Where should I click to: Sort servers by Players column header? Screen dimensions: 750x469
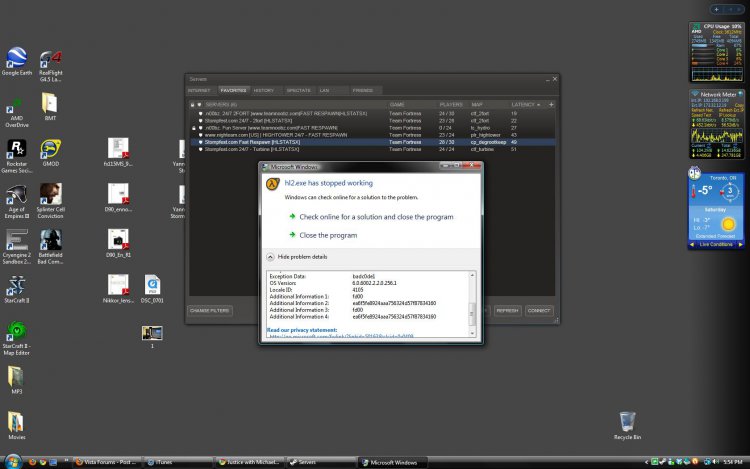tap(451, 105)
